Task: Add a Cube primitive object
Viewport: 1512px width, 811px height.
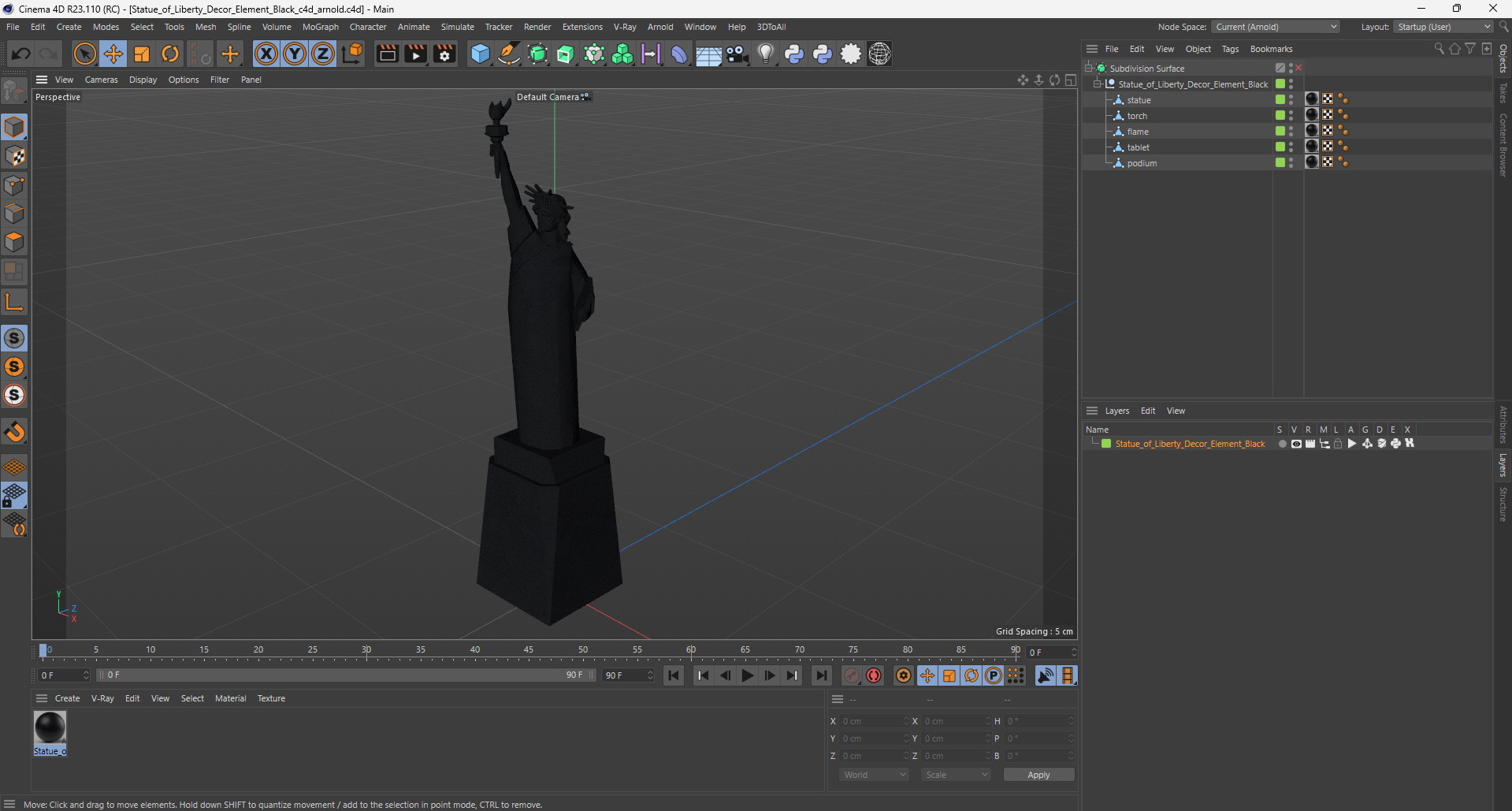Action: coord(480,54)
